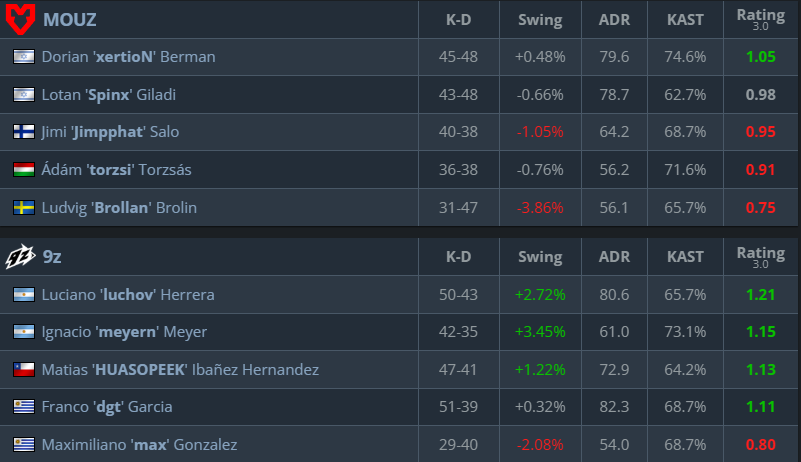Click the flag icon beside xertioN

(23, 57)
